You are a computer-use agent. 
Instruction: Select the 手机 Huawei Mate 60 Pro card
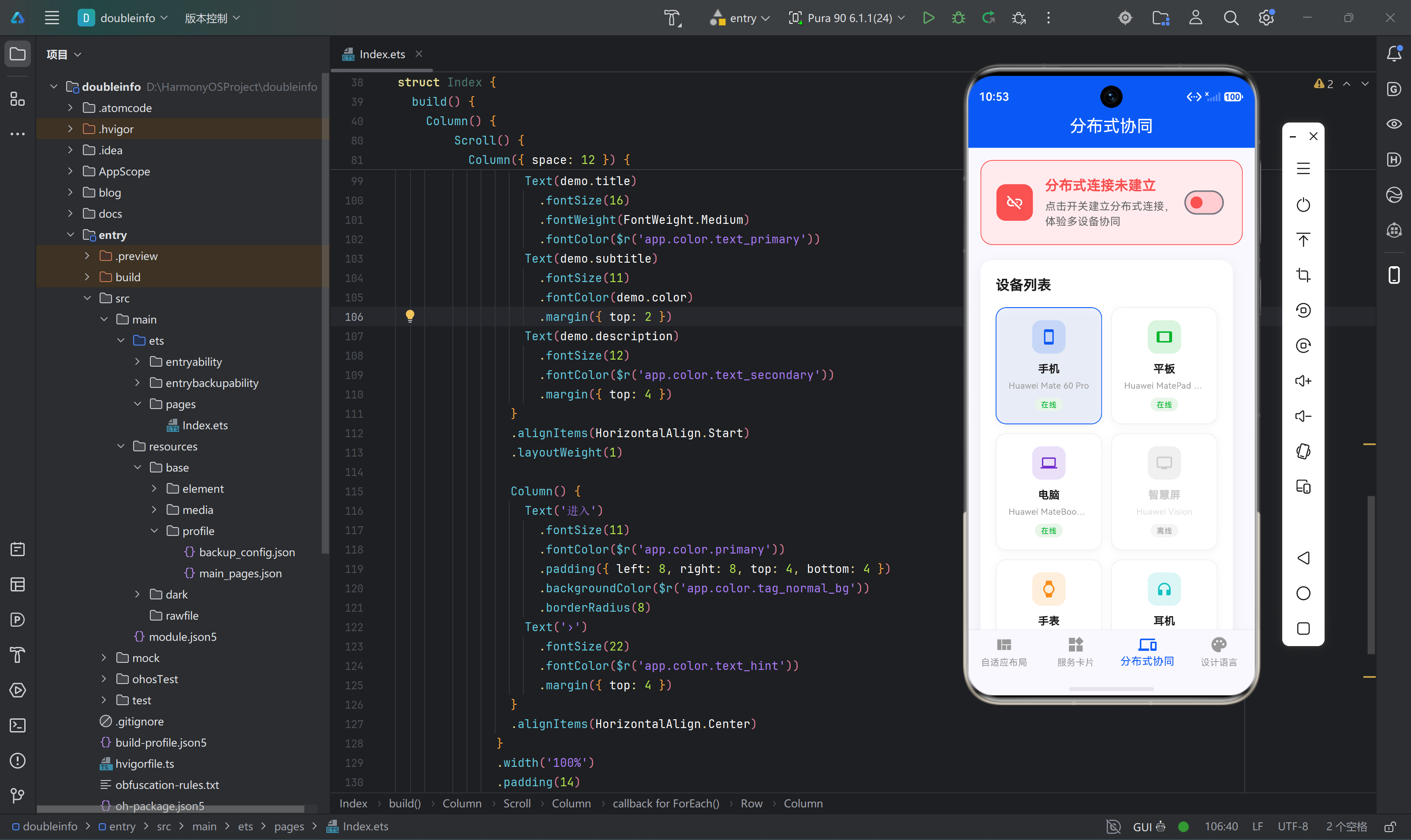1049,365
